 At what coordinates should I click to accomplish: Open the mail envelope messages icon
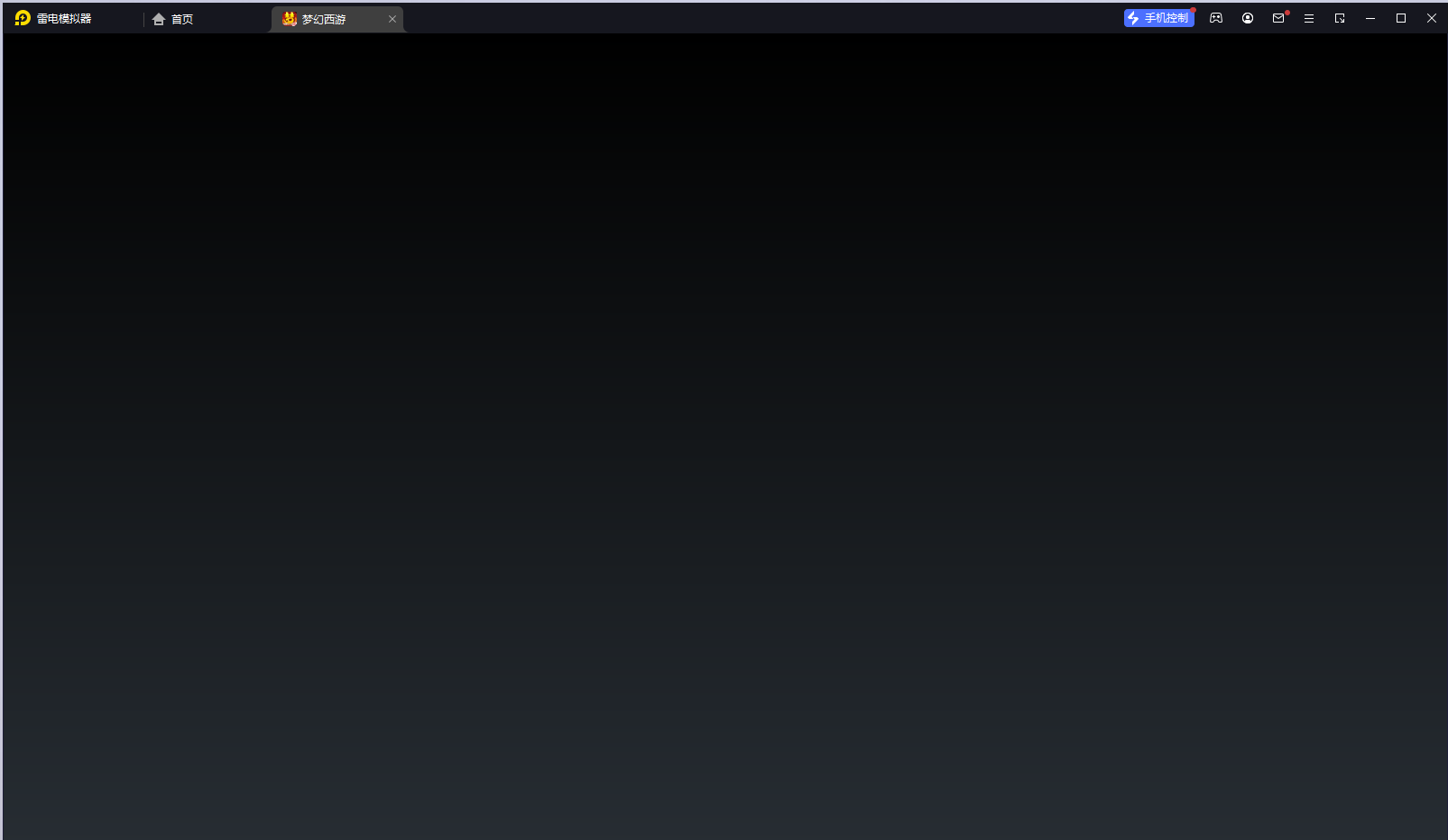tap(1277, 18)
